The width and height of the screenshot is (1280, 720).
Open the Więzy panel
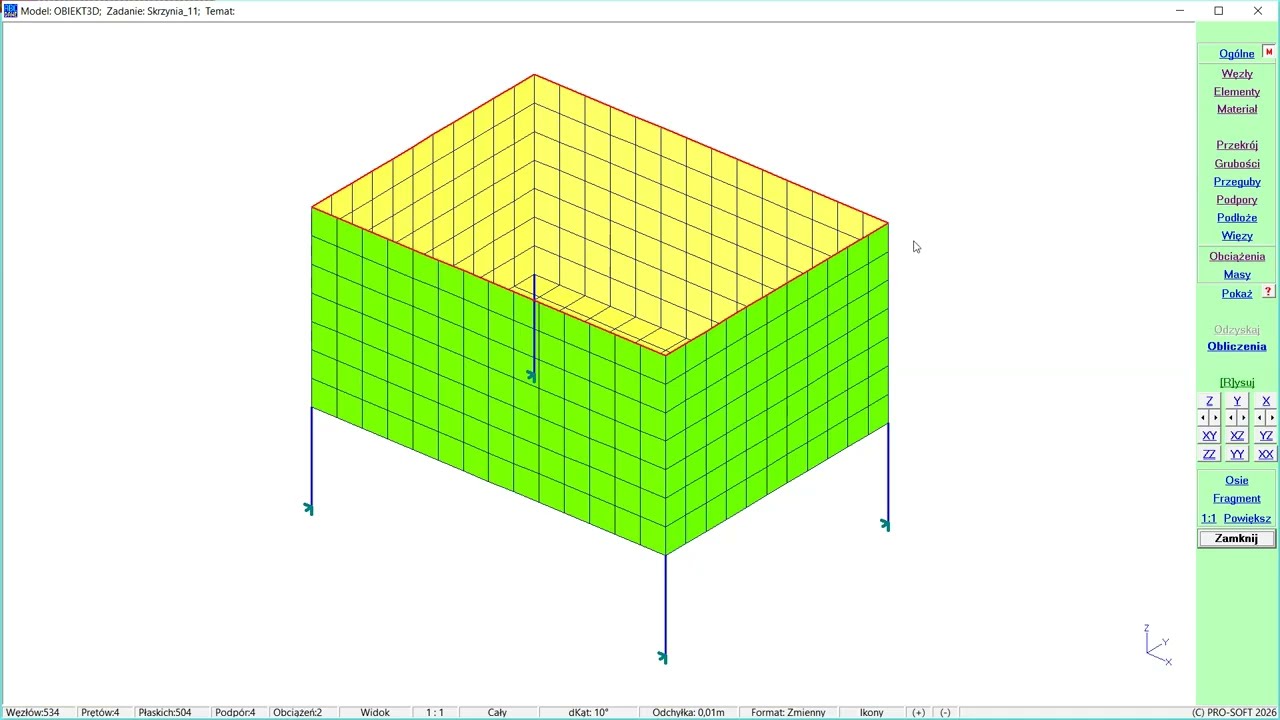tap(1237, 236)
